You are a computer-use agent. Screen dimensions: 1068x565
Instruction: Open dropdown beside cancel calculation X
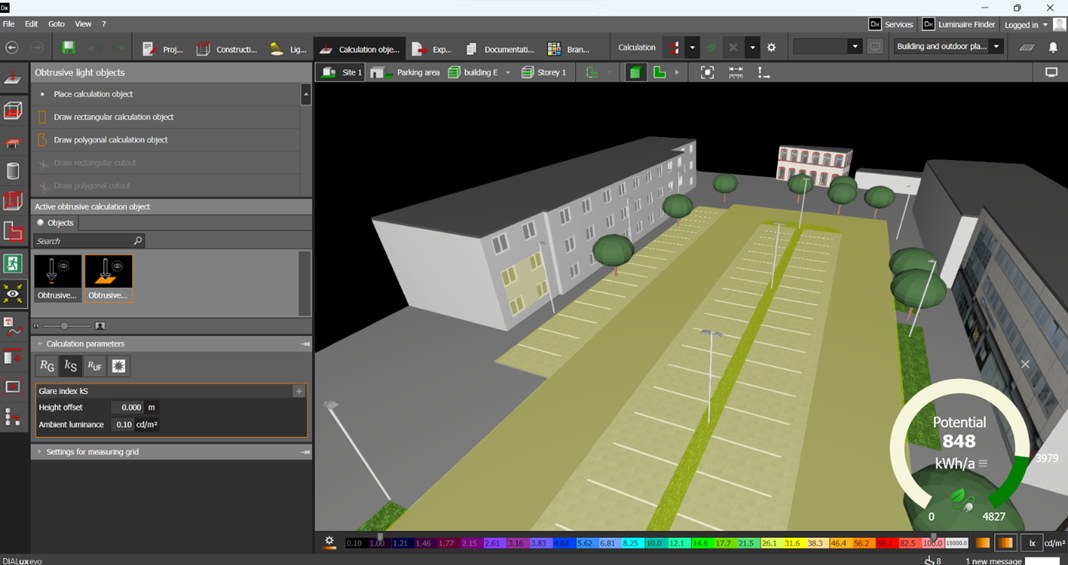tap(752, 48)
